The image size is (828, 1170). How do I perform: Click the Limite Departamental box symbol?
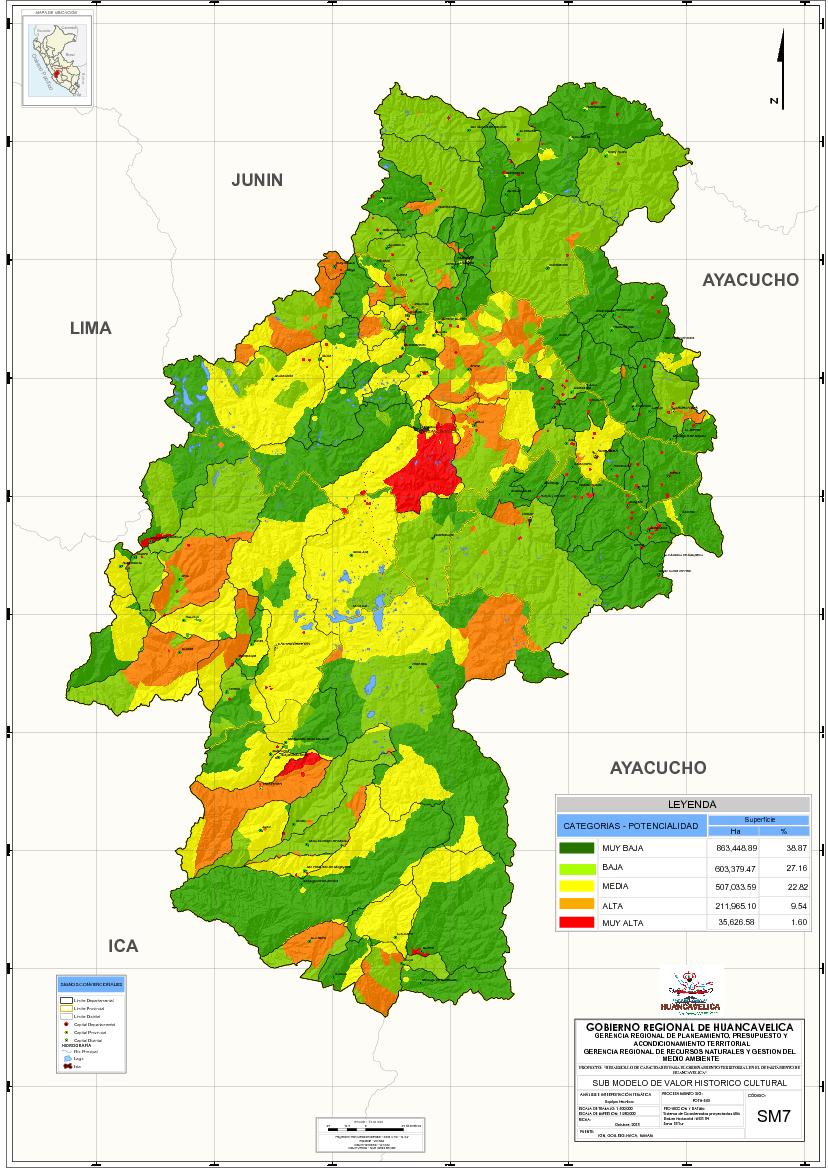click(65, 1000)
